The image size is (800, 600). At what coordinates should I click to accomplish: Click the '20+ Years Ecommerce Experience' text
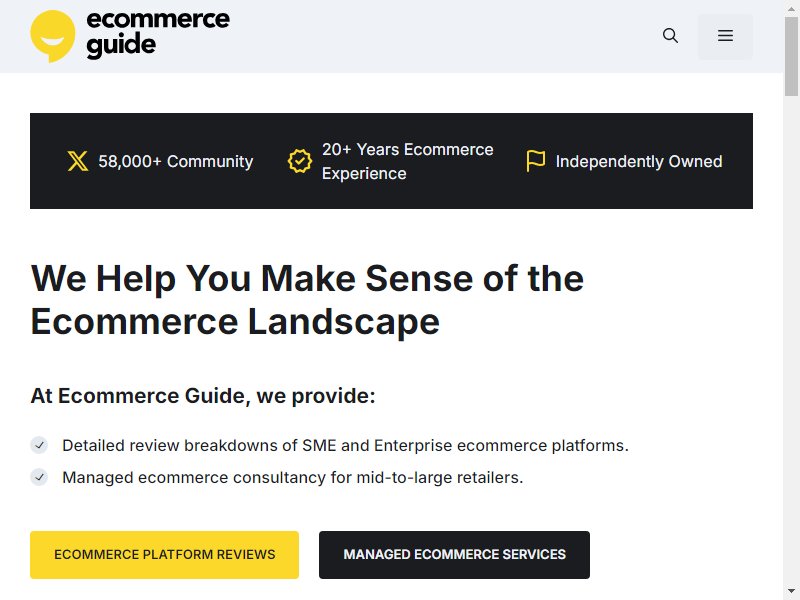coord(408,161)
